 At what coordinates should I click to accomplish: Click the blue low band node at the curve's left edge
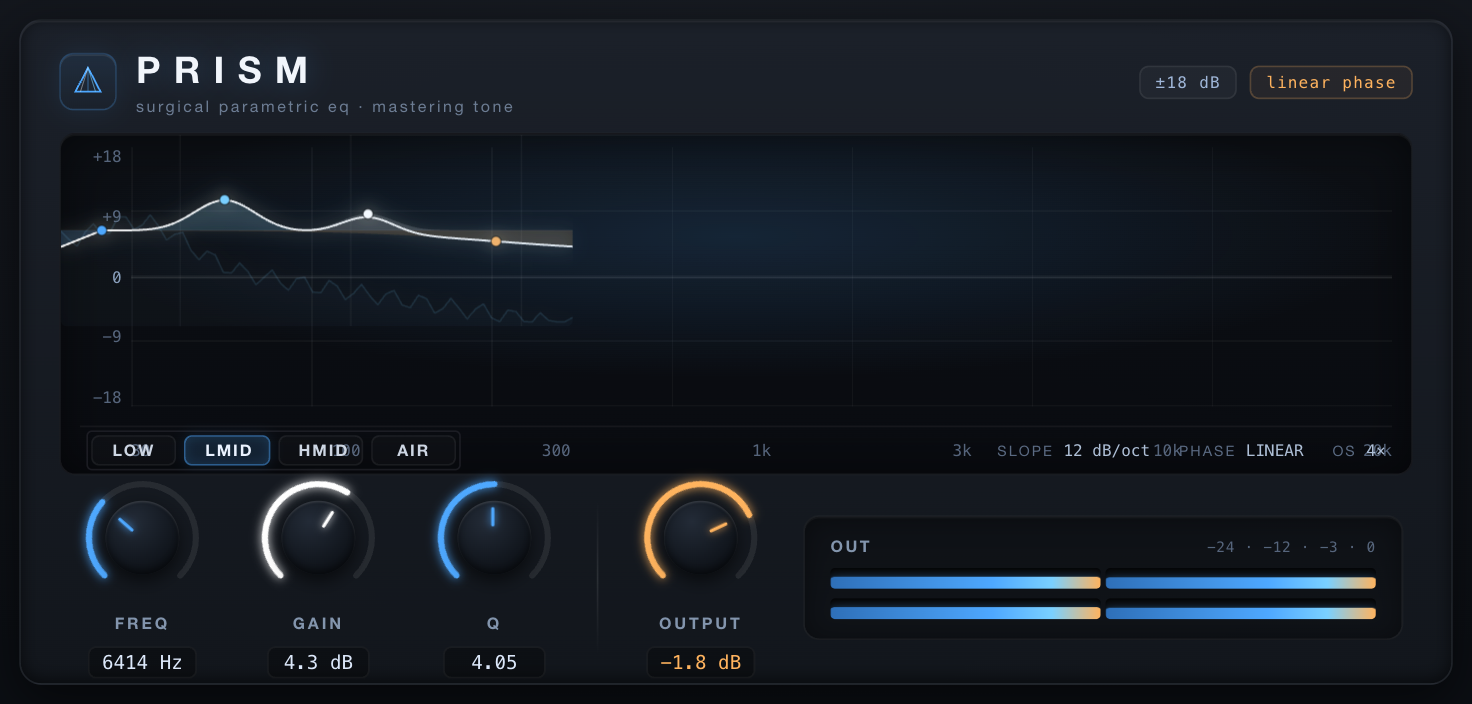(x=102, y=230)
